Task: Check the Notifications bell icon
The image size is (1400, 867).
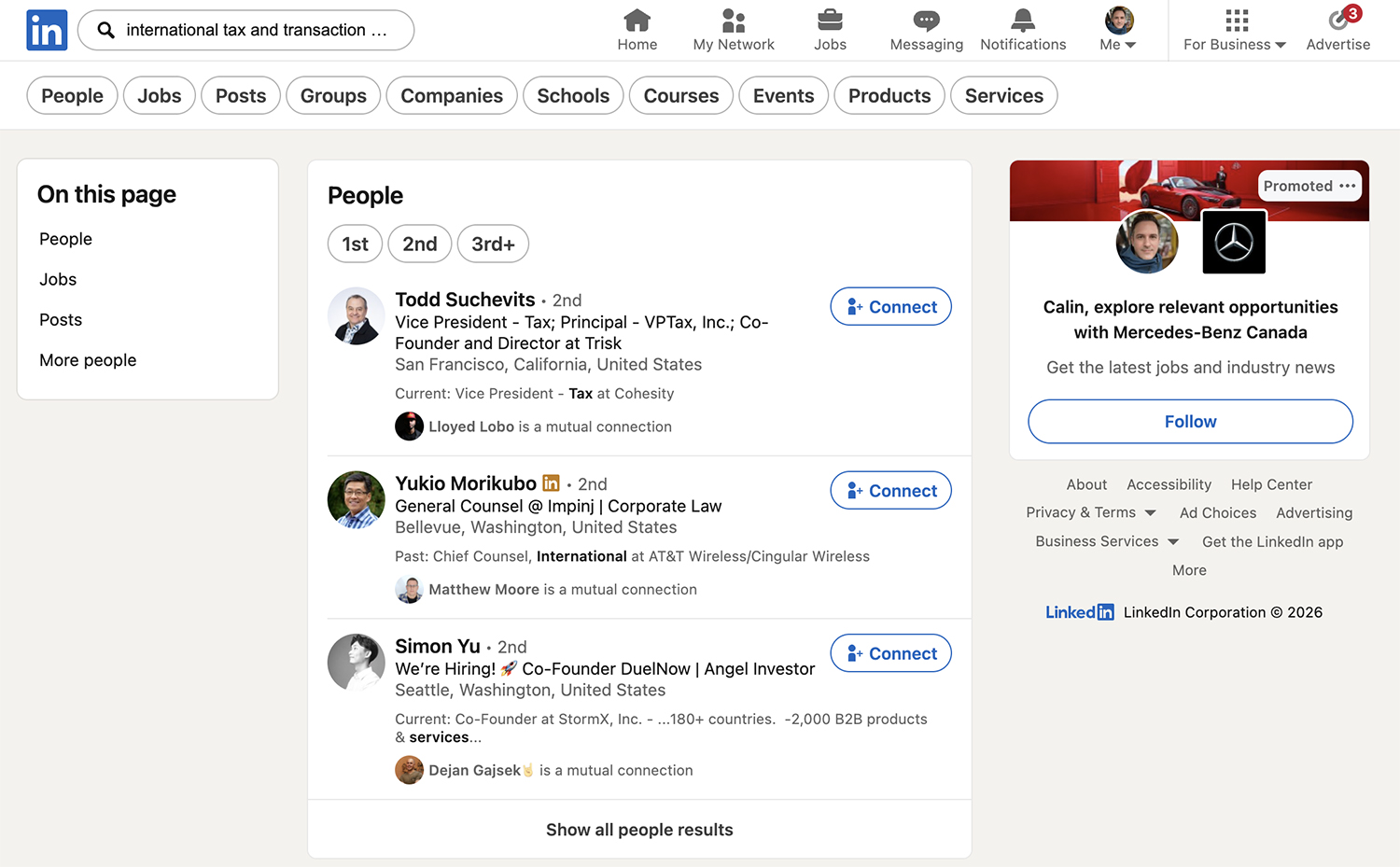Action: click(x=1023, y=21)
